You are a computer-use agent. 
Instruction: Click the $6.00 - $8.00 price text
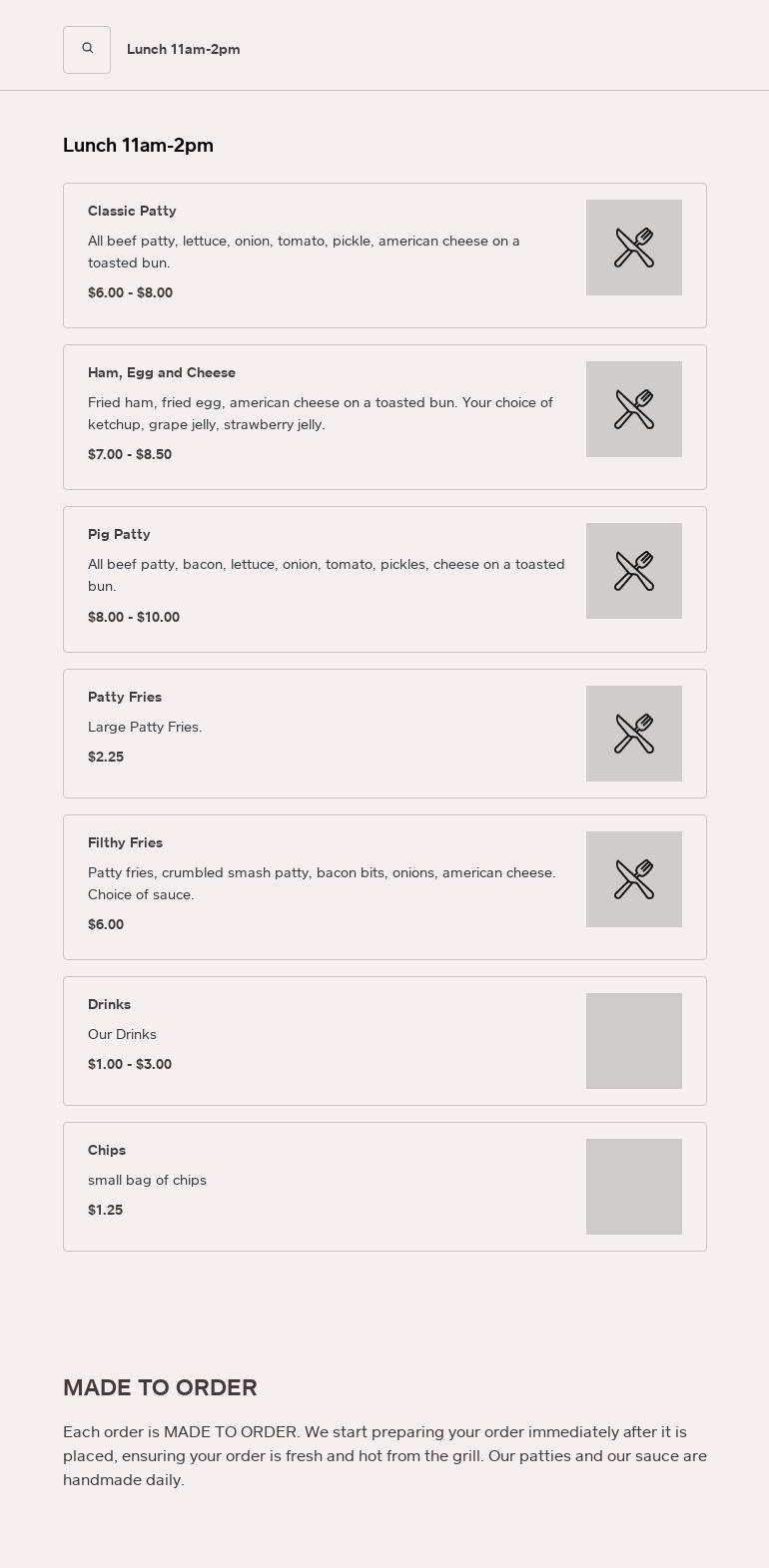point(130,292)
